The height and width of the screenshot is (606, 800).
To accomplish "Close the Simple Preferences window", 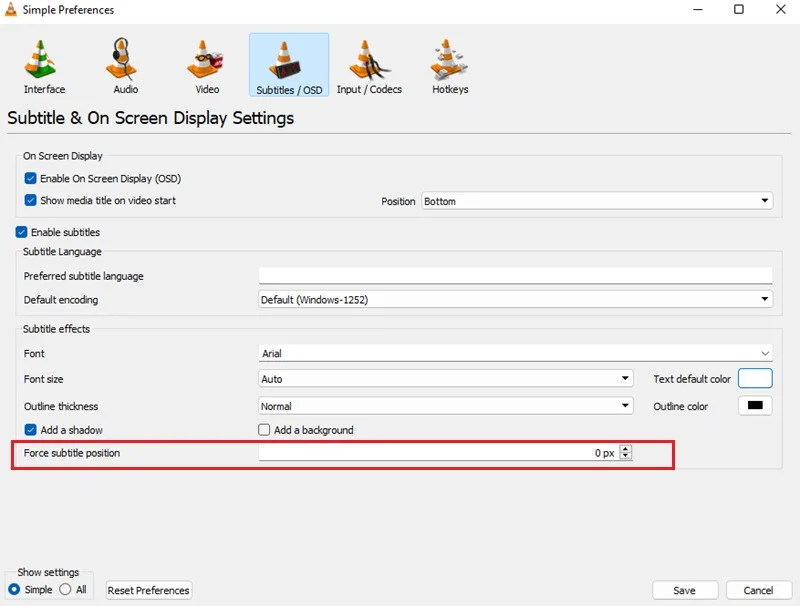I will click(x=781, y=9).
